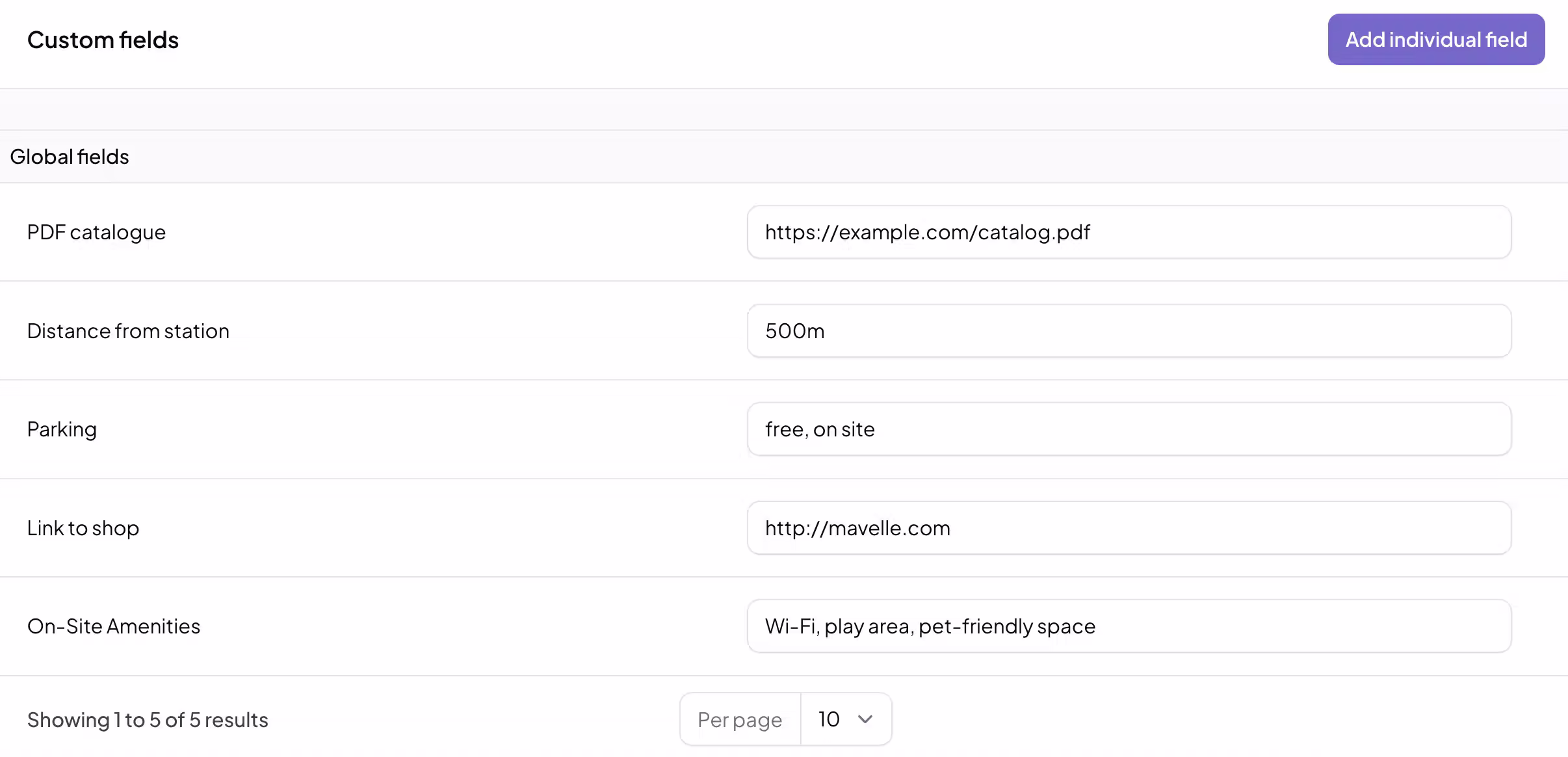Click the Per page label prefix
Screen dimensions: 1568x757
(x=740, y=720)
